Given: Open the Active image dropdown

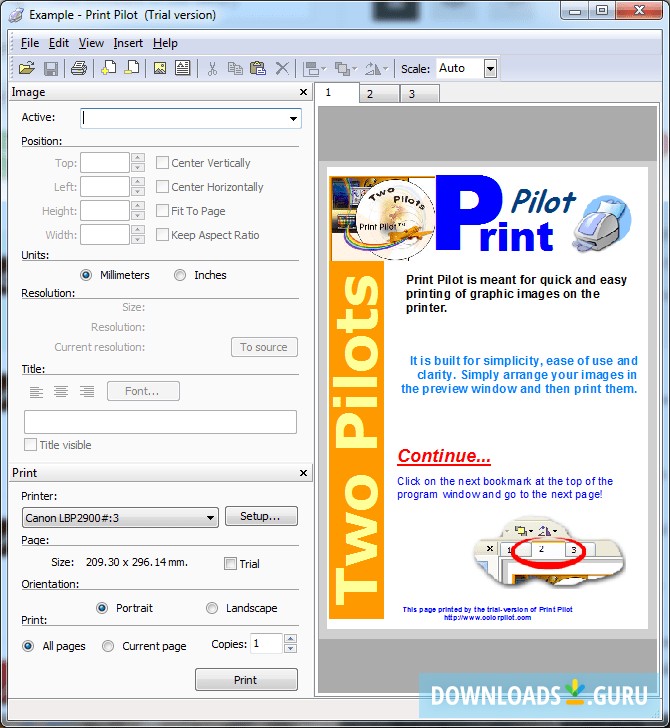Looking at the screenshot, I should coord(293,118).
